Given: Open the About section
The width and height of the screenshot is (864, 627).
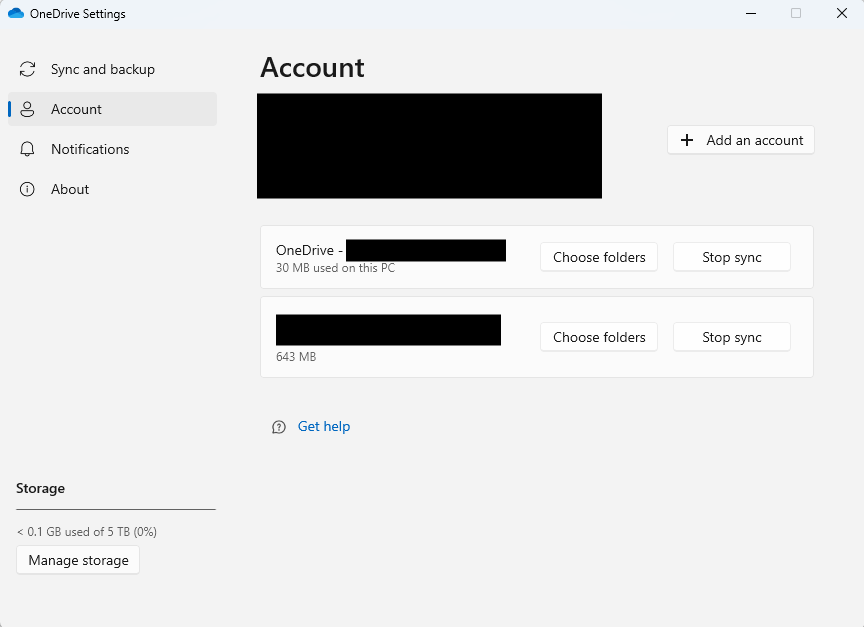Looking at the screenshot, I should (x=112, y=190).
